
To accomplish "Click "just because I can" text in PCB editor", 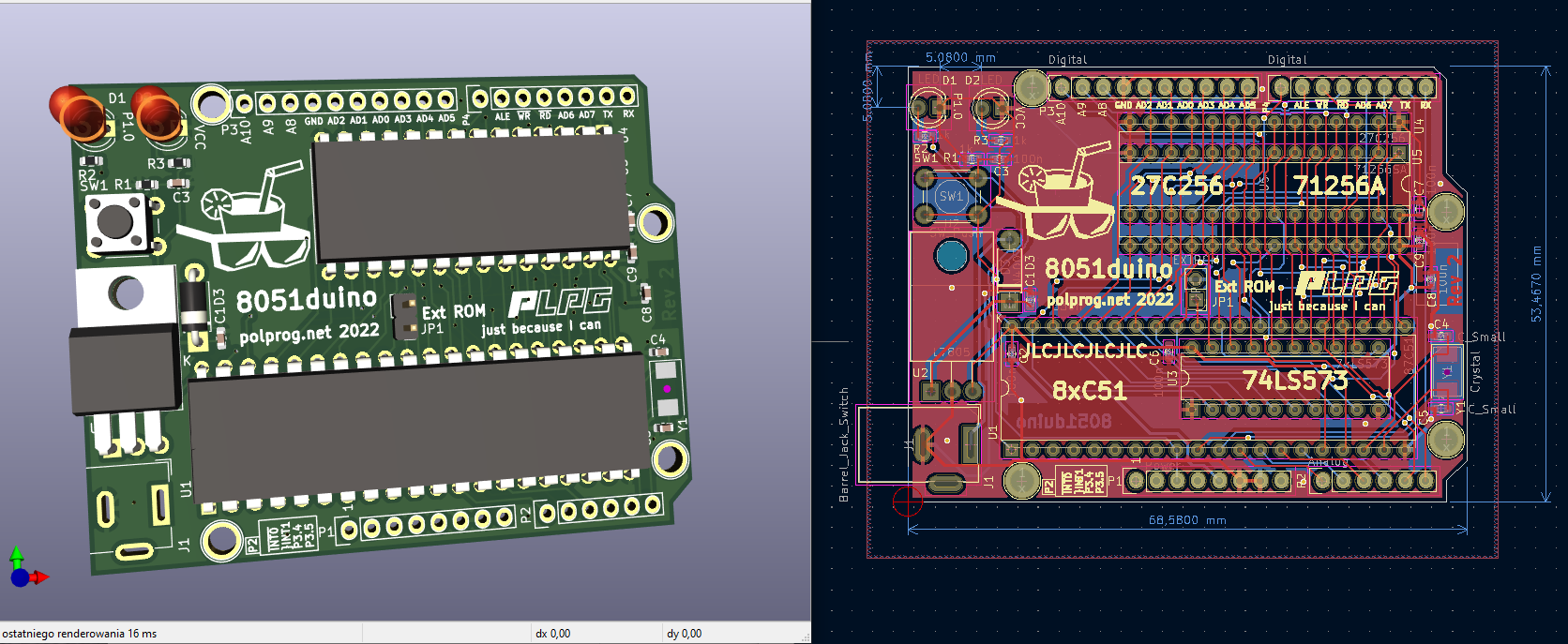I will point(1327,306).
